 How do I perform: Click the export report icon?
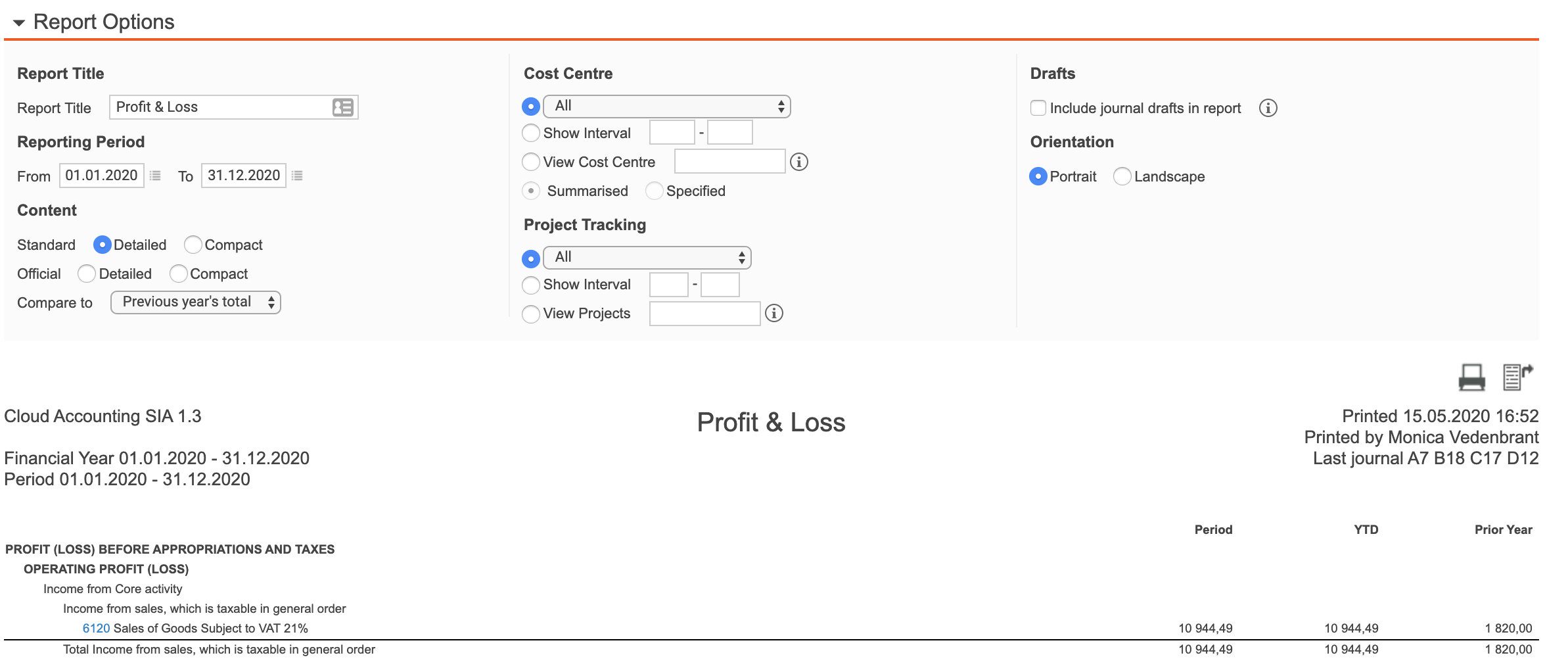coord(1517,377)
